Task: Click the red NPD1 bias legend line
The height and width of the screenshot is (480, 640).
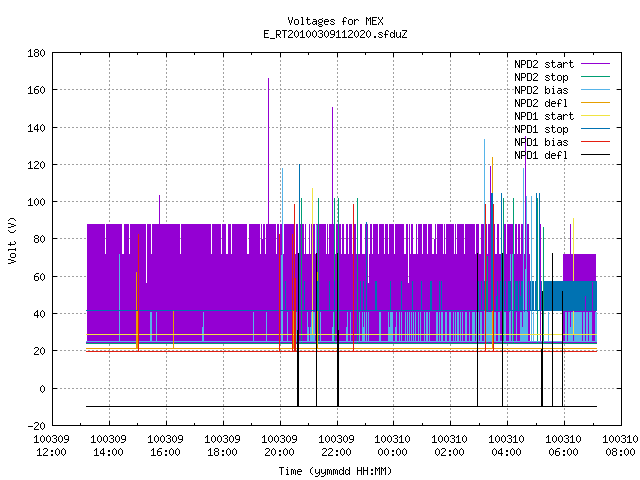Action: point(596,142)
